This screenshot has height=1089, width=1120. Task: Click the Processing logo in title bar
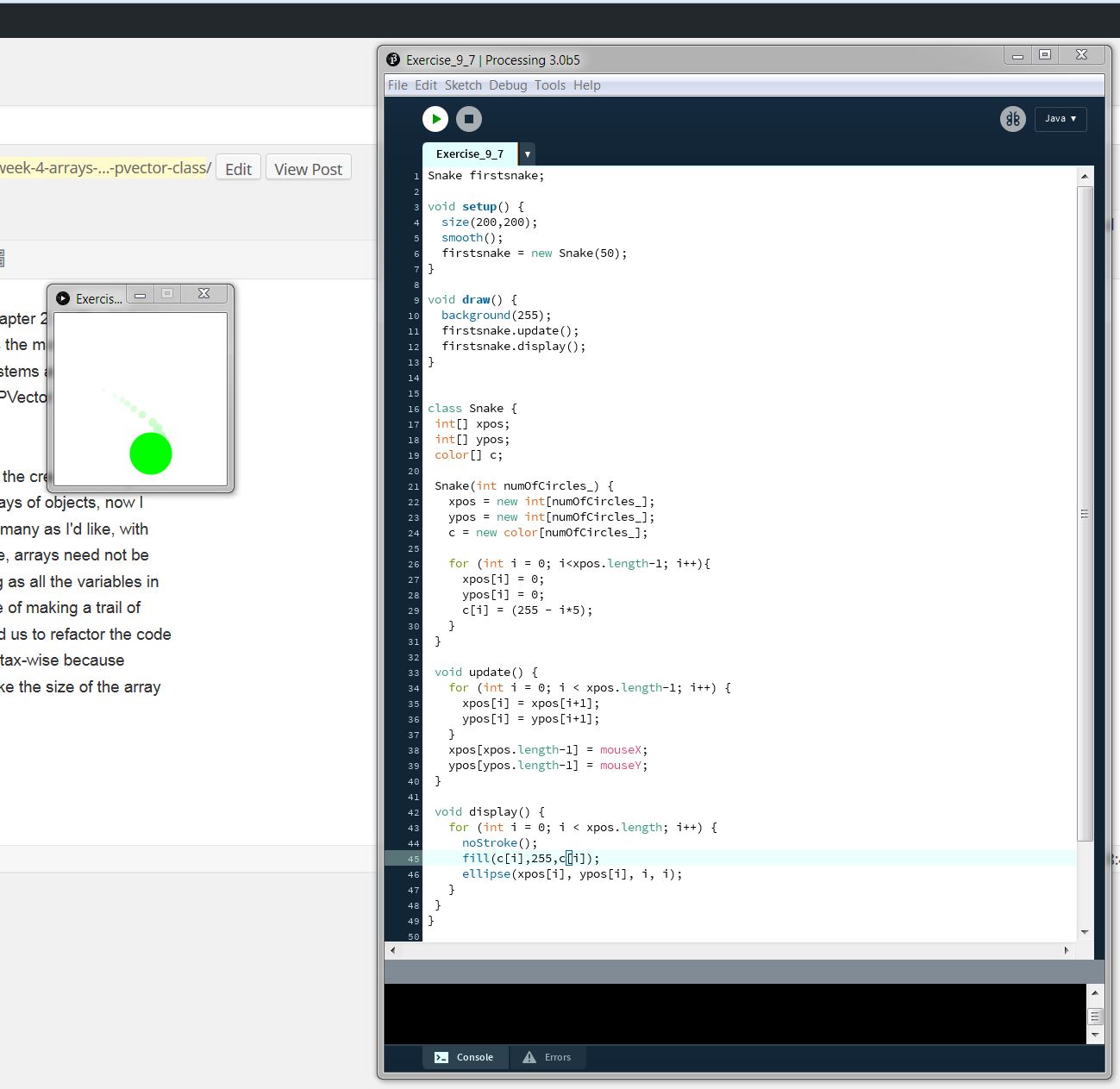(393, 59)
